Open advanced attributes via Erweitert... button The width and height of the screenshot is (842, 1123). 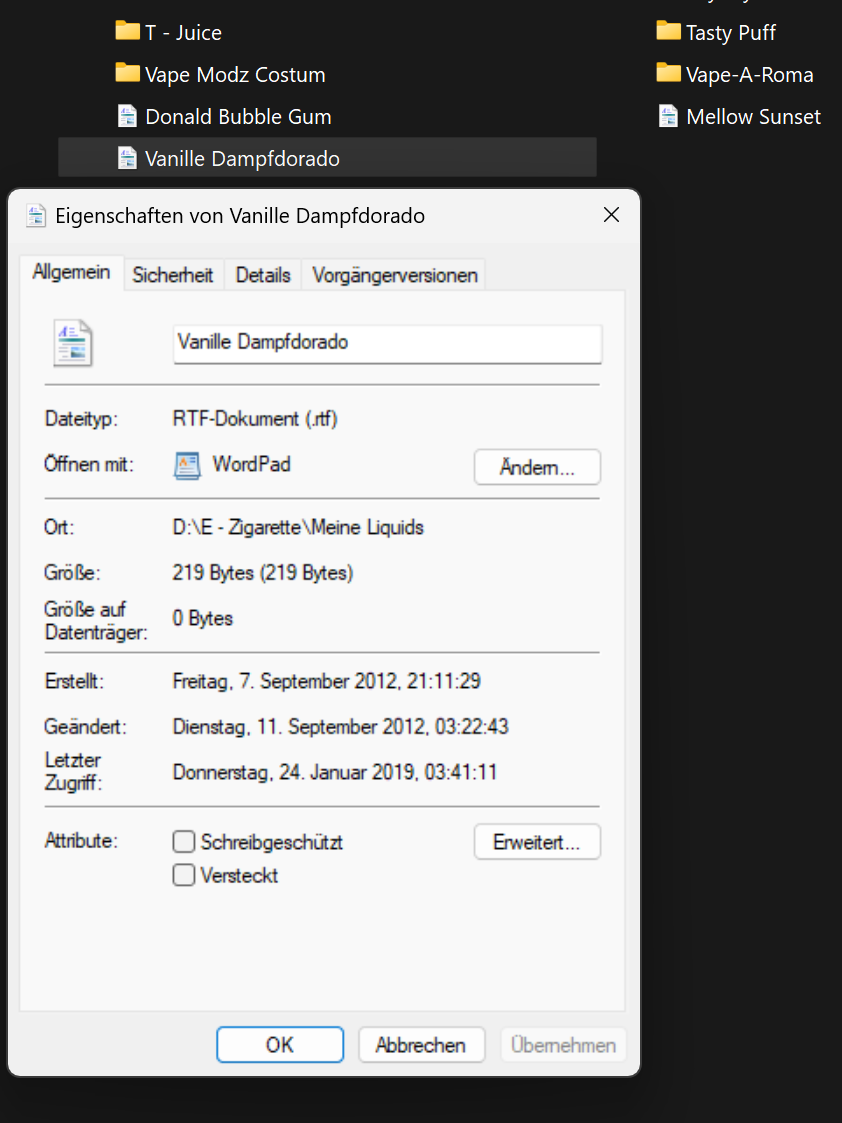click(537, 842)
